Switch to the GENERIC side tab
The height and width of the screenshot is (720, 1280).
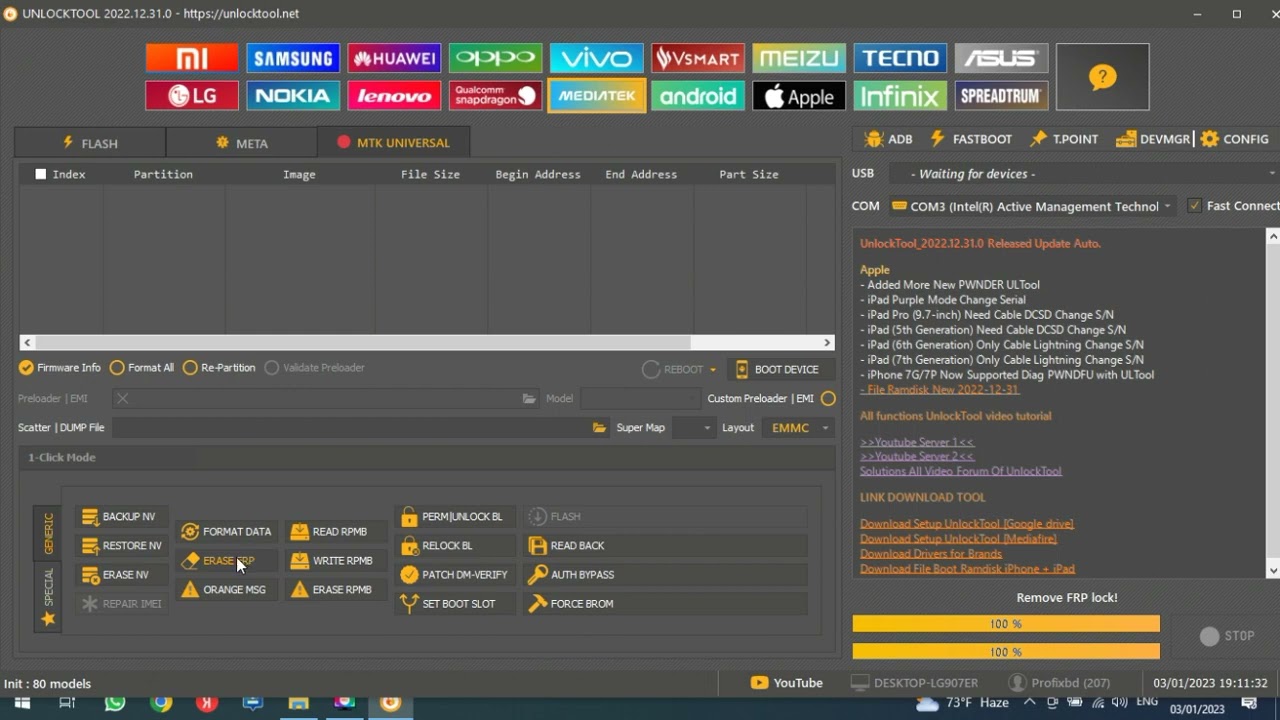[47, 532]
